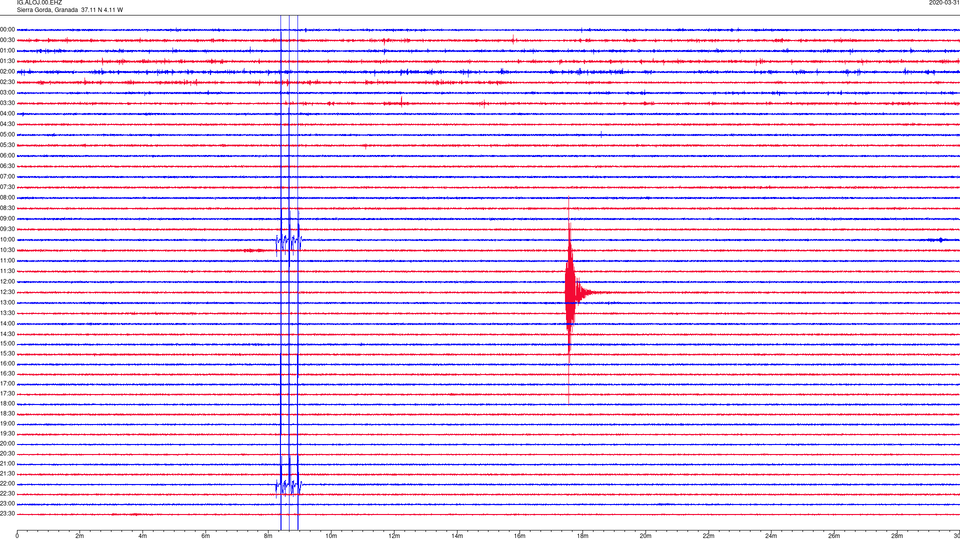Select the 03:30 trace time label
Viewport: 960px width, 540px height.
click(x=7, y=103)
